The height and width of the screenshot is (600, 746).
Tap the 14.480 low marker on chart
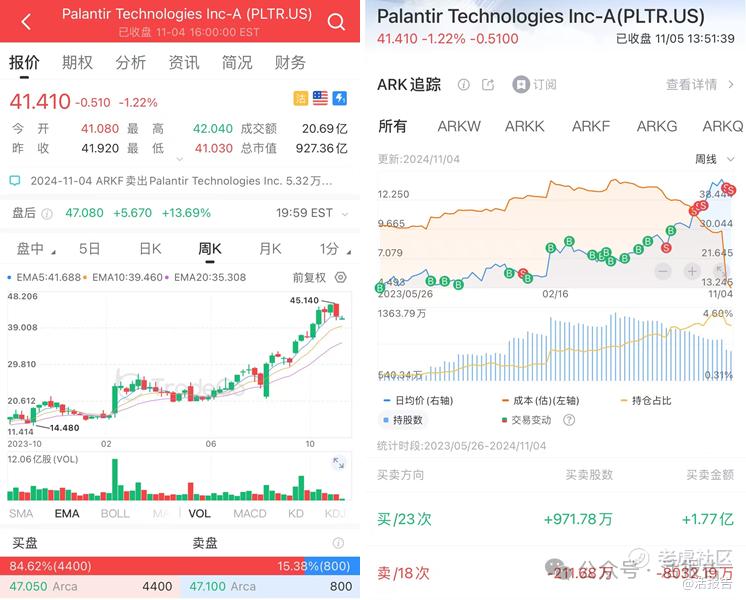tap(65, 428)
